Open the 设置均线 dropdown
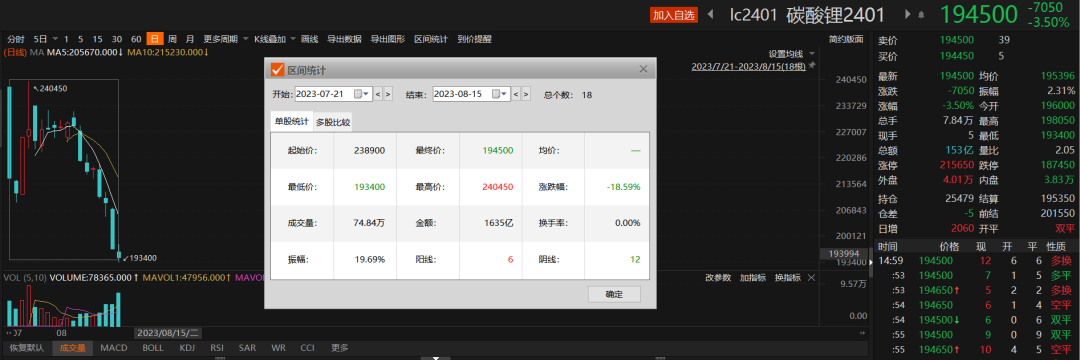This screenshot has height=360, width=1080. click(791, 54)
